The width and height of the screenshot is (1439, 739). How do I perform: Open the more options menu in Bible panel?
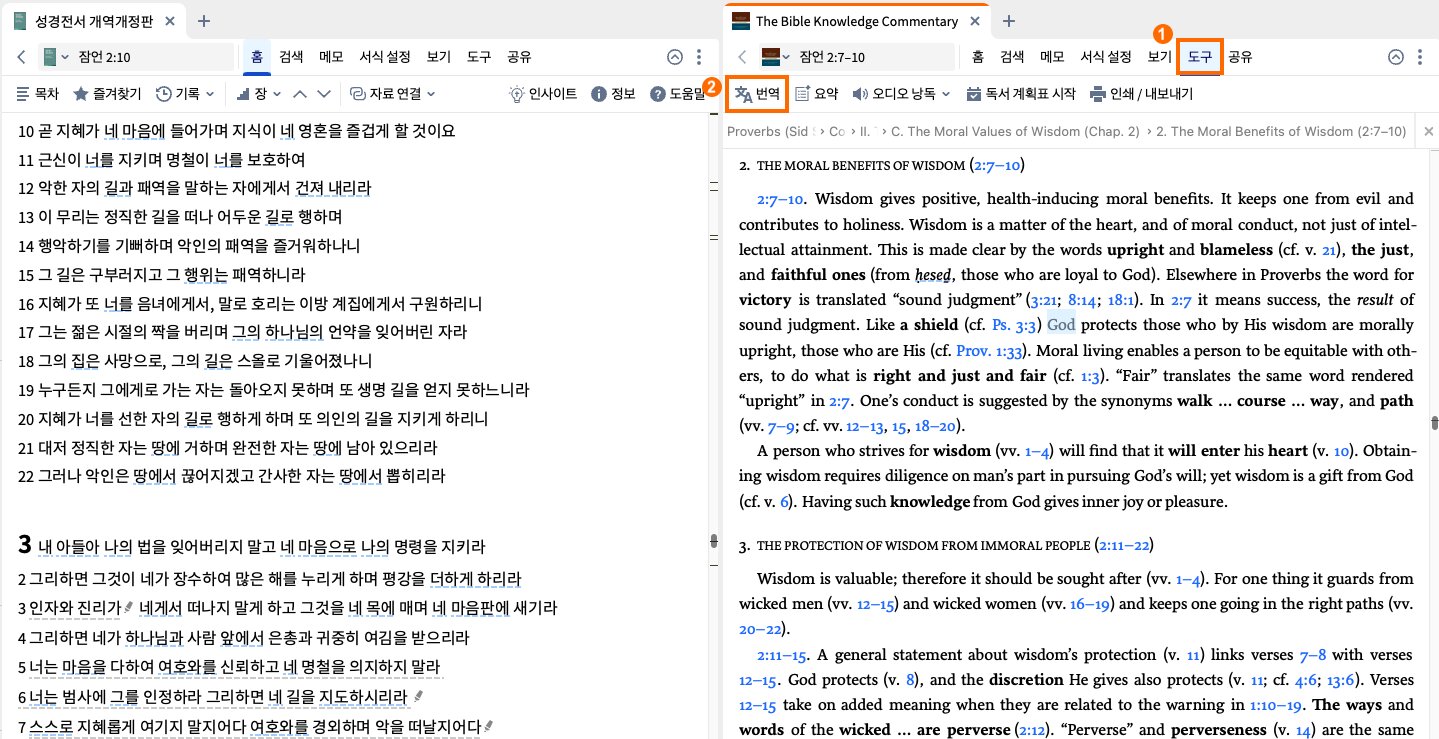pyautogui.click(x=700, y=57)
